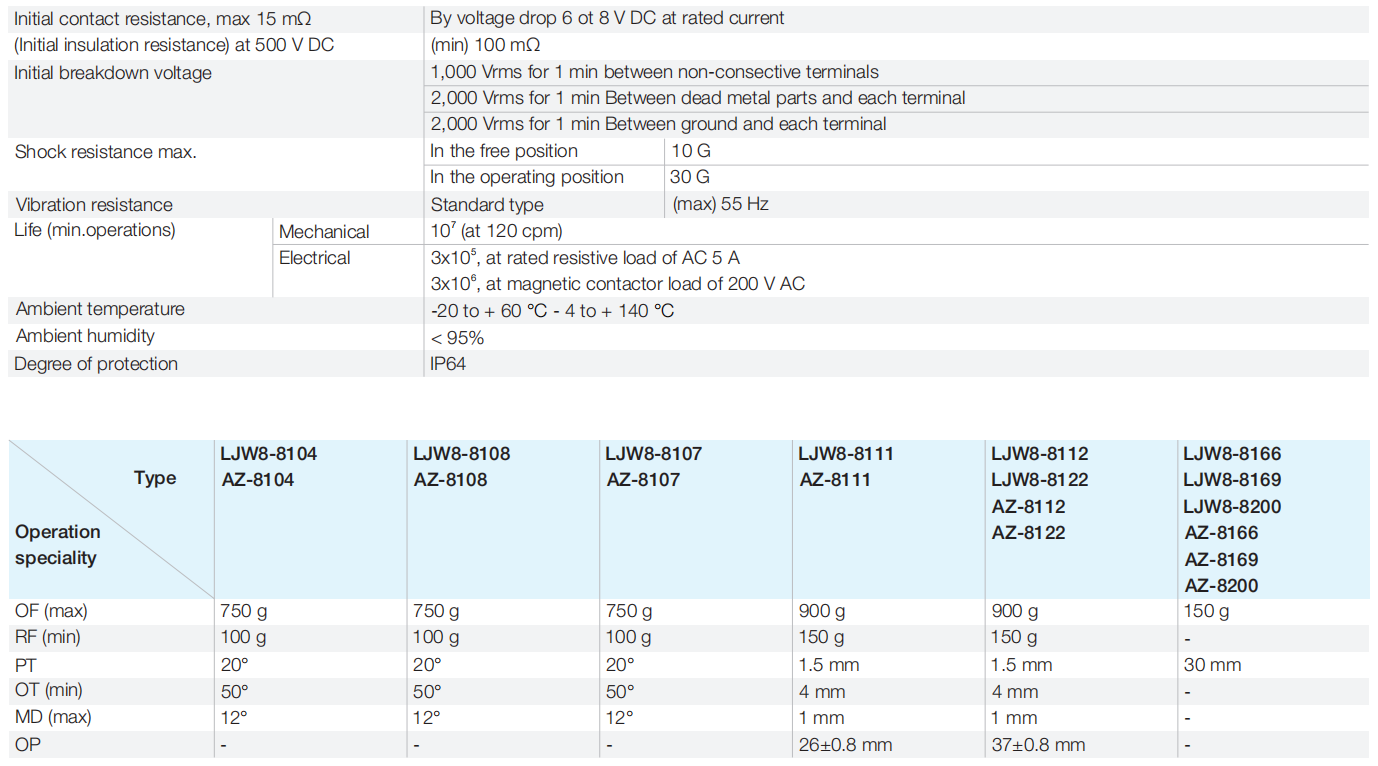The height and width of the screenshot is (766, 1378).
Task: Select the LJW8-8104 column header
Action: (268, 454)
